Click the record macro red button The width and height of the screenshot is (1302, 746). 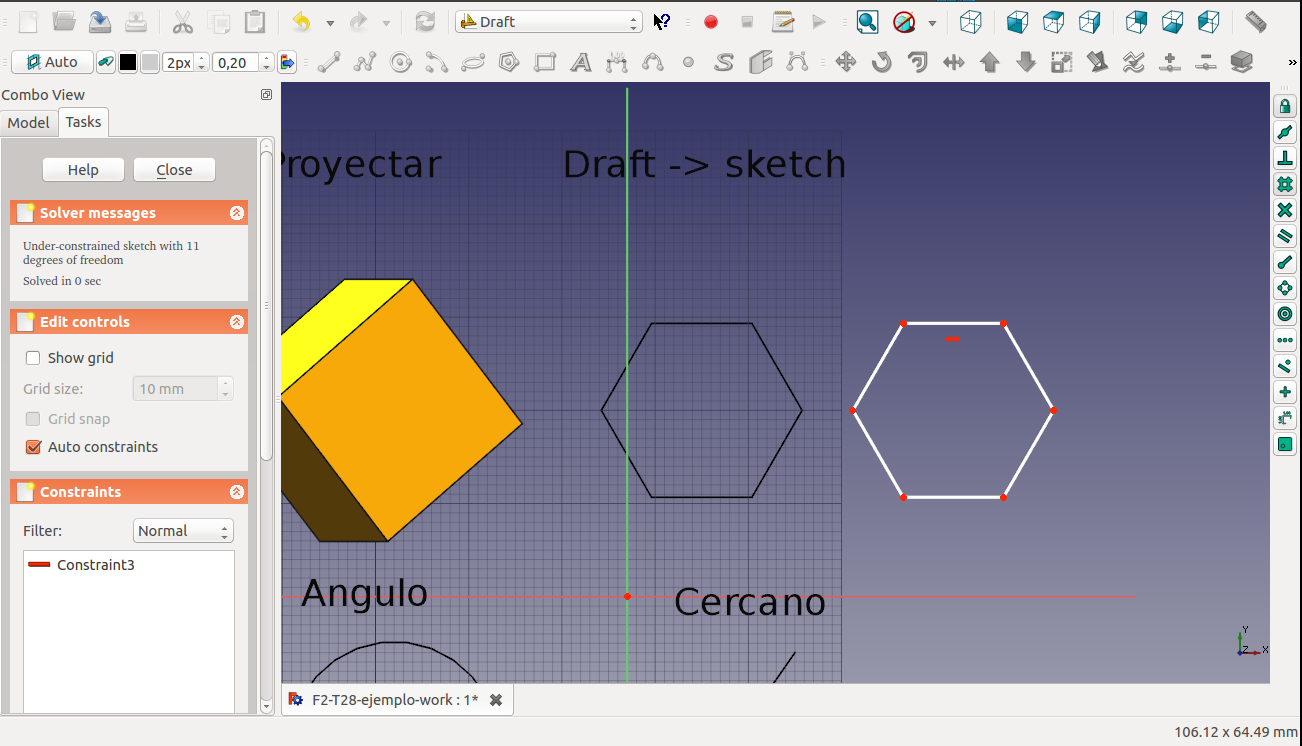[711, 22]
